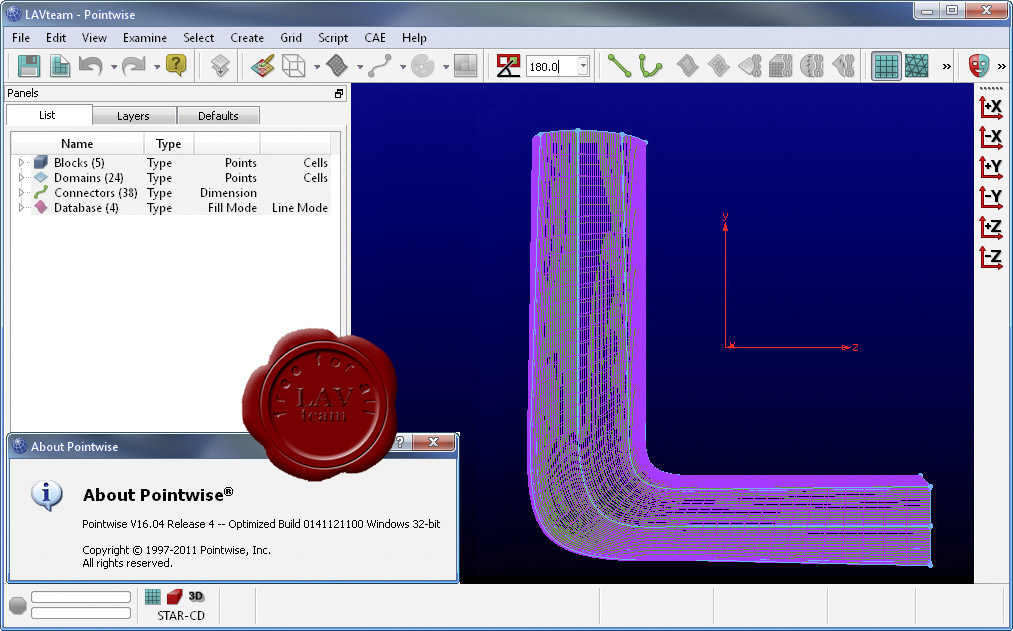Expand the Database (4) tree node
This screenshot has width=1013, height=631.
click(x=21, y=207)
